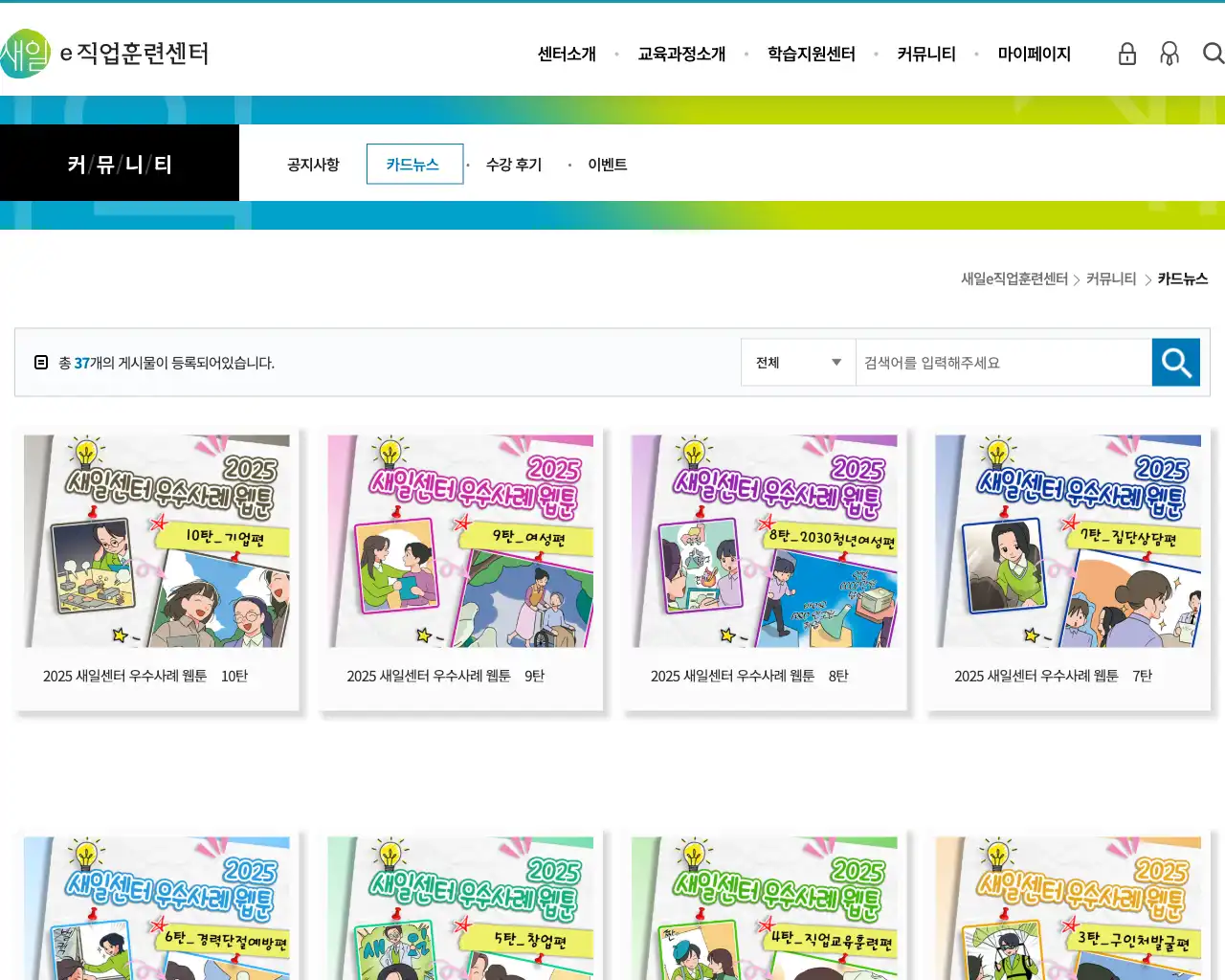This screenshot has height=980, width=1225.
Task: Open the login lock icon
Action: tap(1127, 54)
